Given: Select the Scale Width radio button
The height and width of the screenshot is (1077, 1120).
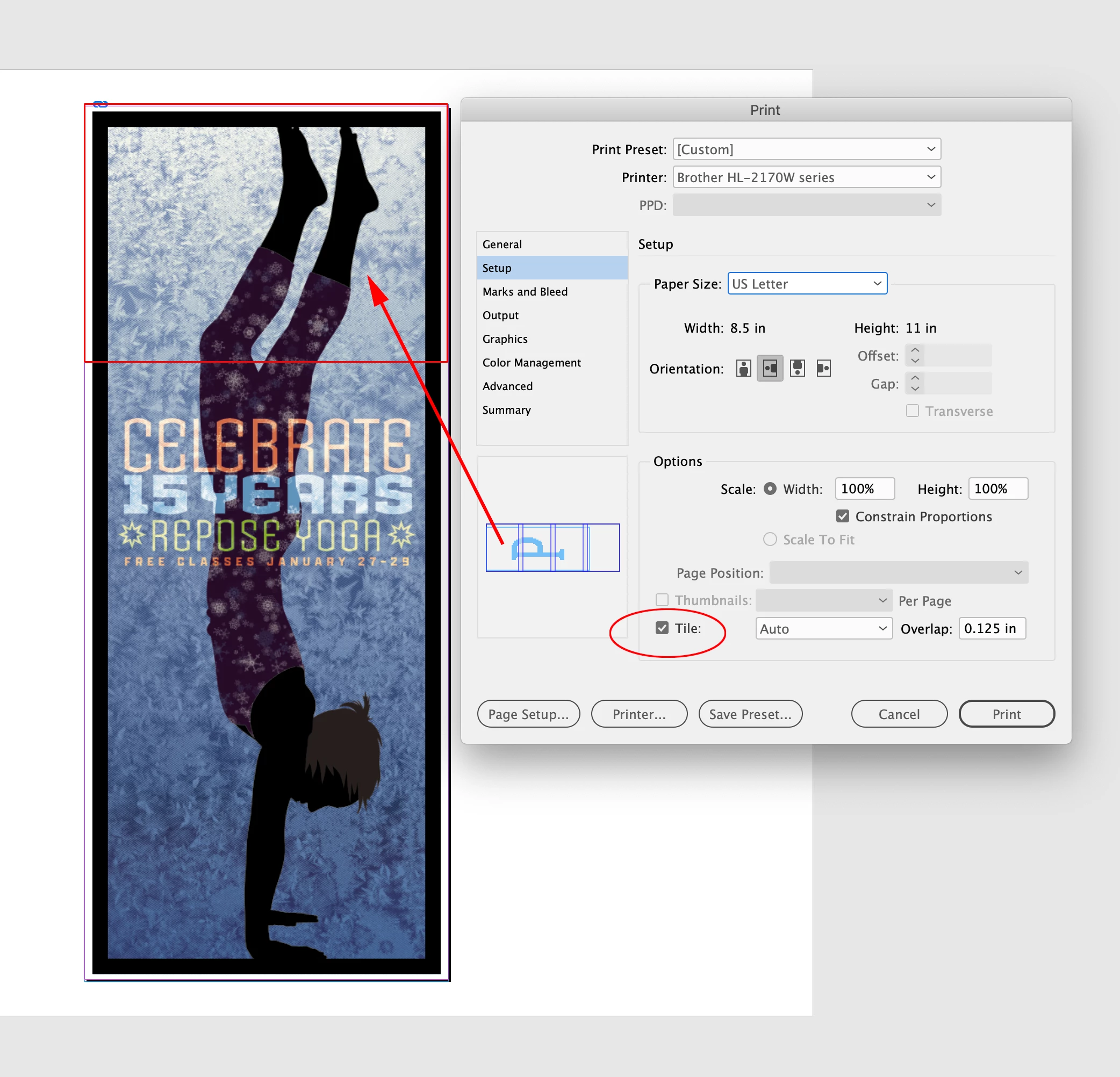Looking at the screenshot, I should click(x=770, y=489).
